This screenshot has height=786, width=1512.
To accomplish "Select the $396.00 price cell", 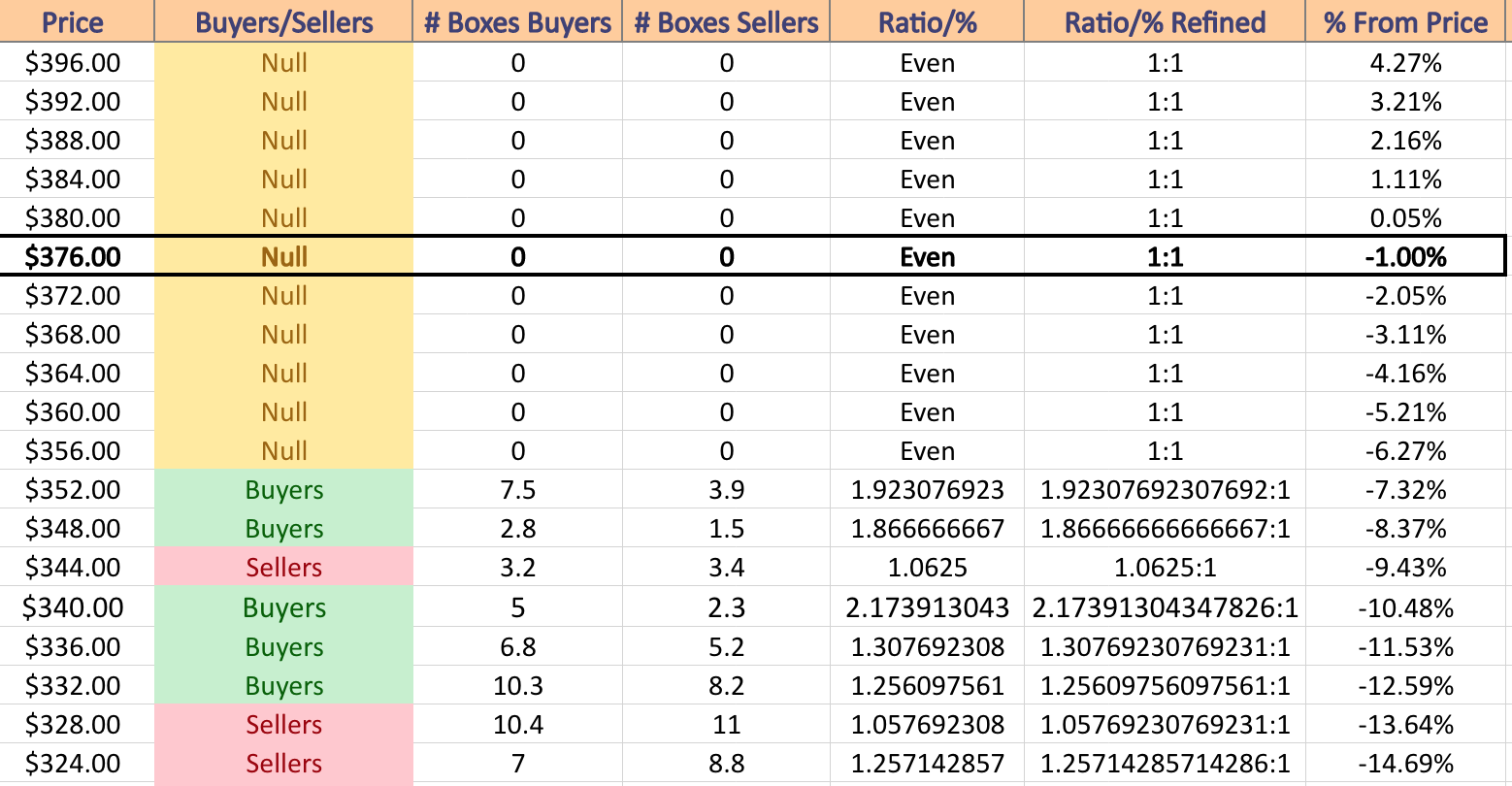I will [77, 63].
